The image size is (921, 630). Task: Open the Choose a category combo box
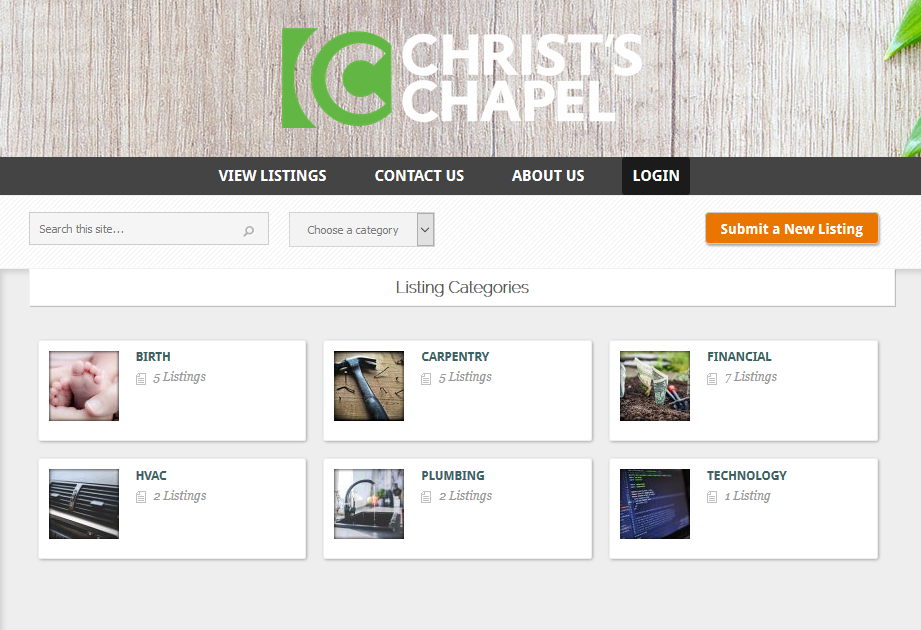point(362,230)
